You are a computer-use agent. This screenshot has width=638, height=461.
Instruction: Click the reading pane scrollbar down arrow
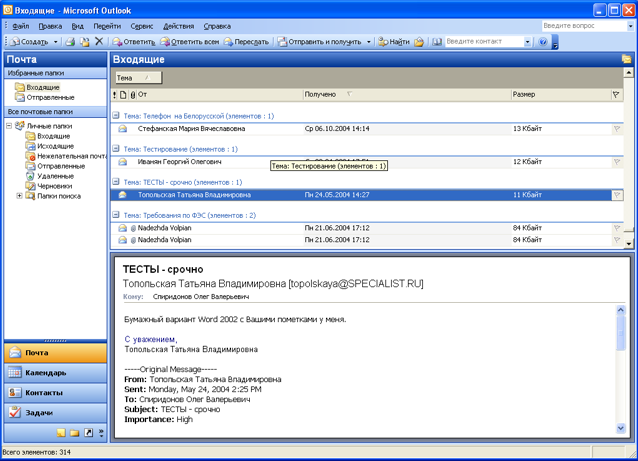621,428
